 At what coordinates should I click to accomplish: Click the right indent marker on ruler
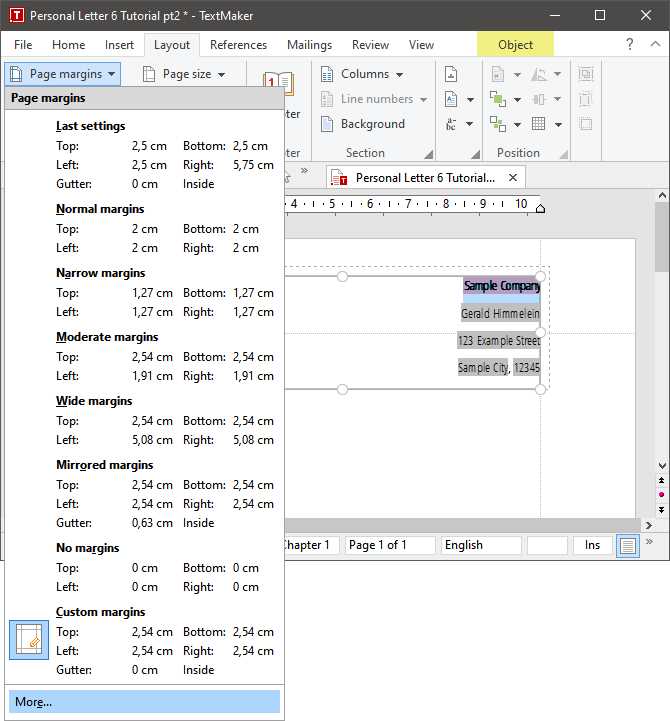(x=540, y=208)
